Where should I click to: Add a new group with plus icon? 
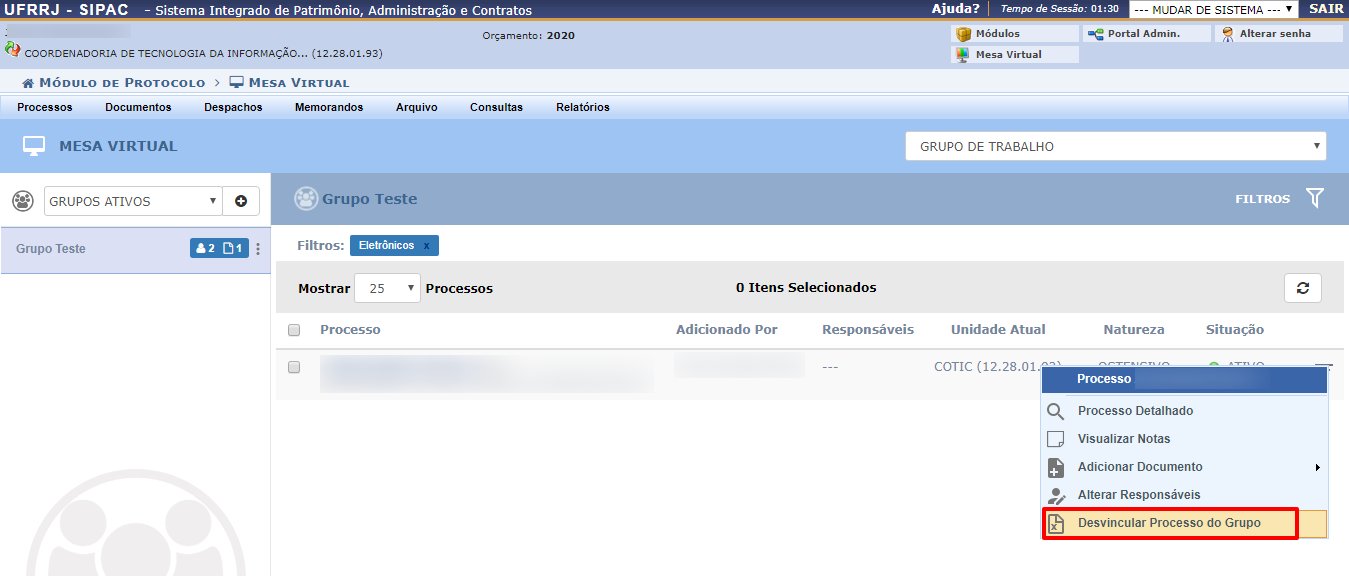click(241, 201)
